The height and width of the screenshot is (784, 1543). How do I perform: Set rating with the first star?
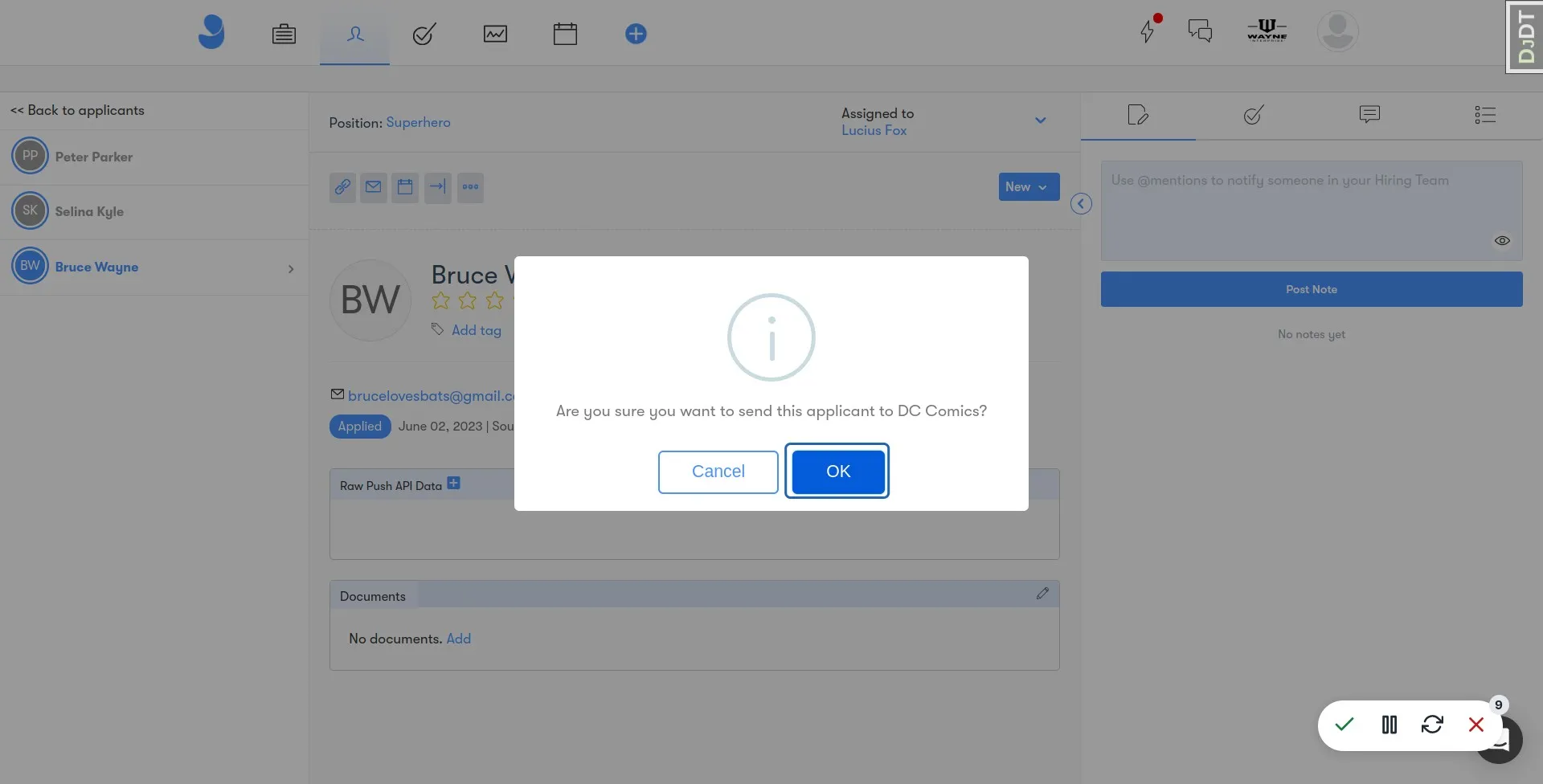click(440, 300)
